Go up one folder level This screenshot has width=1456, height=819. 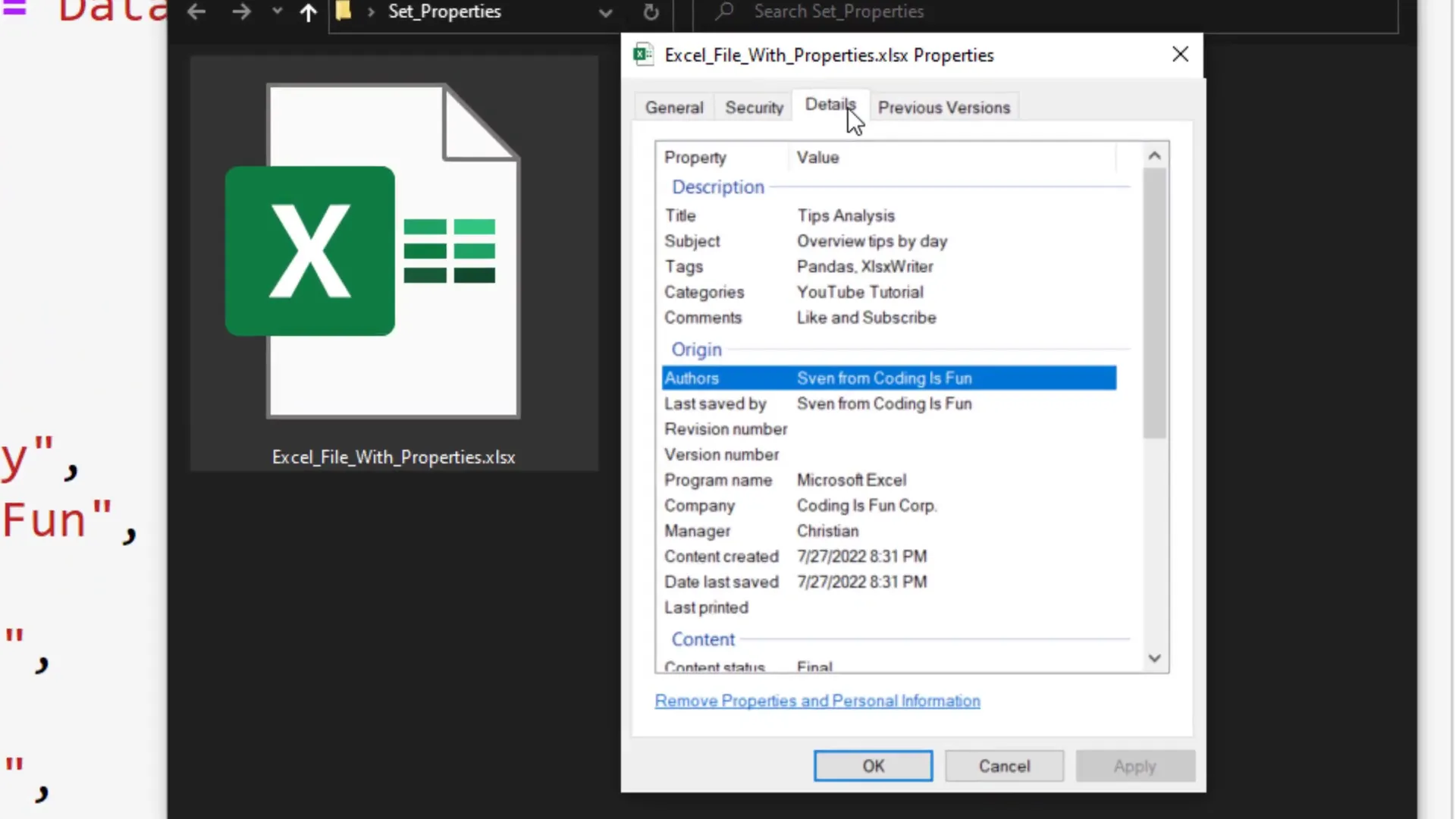click(x=306, y=11)
